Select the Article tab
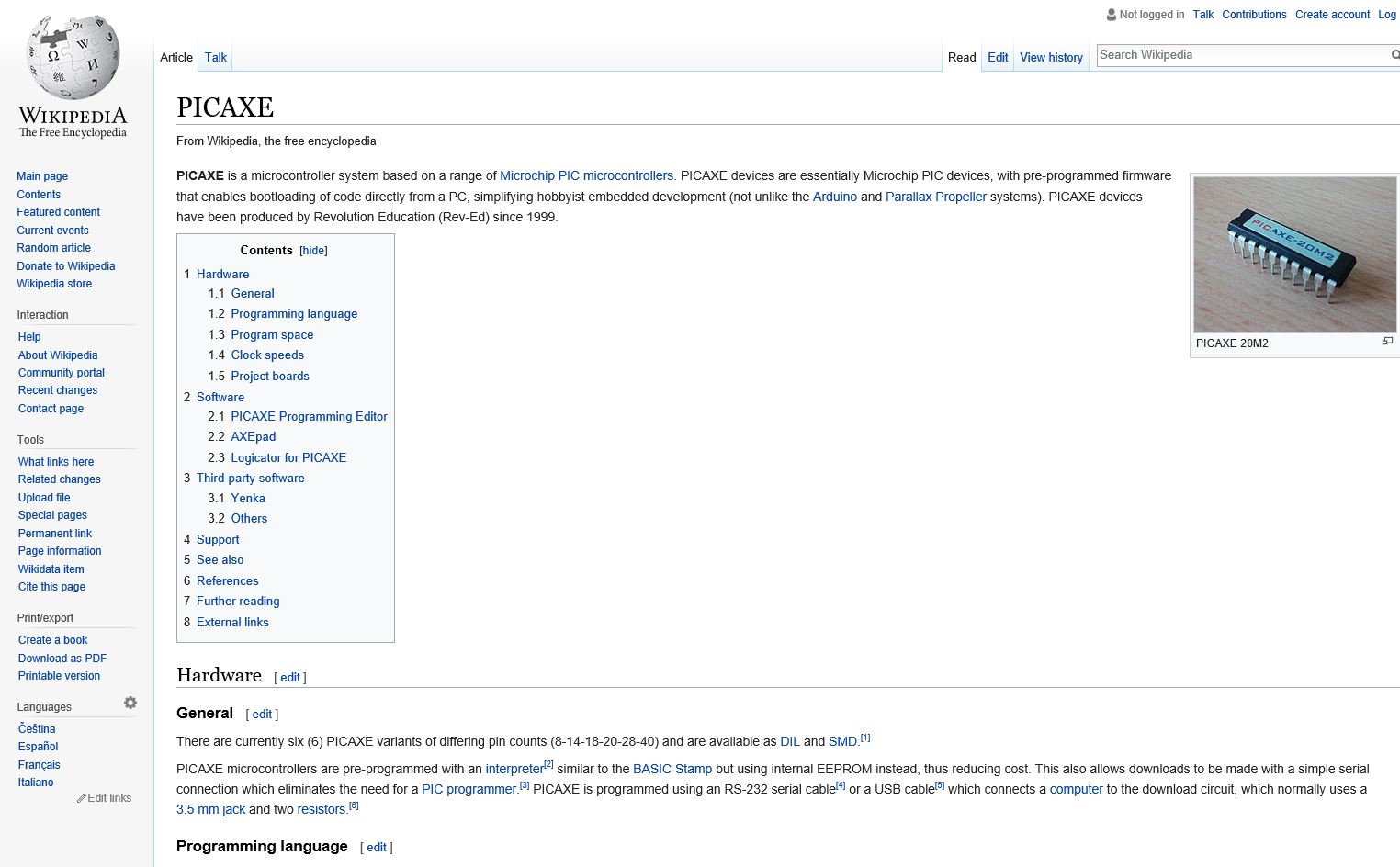Screen dimensions: 1400x867 point(176,57)
